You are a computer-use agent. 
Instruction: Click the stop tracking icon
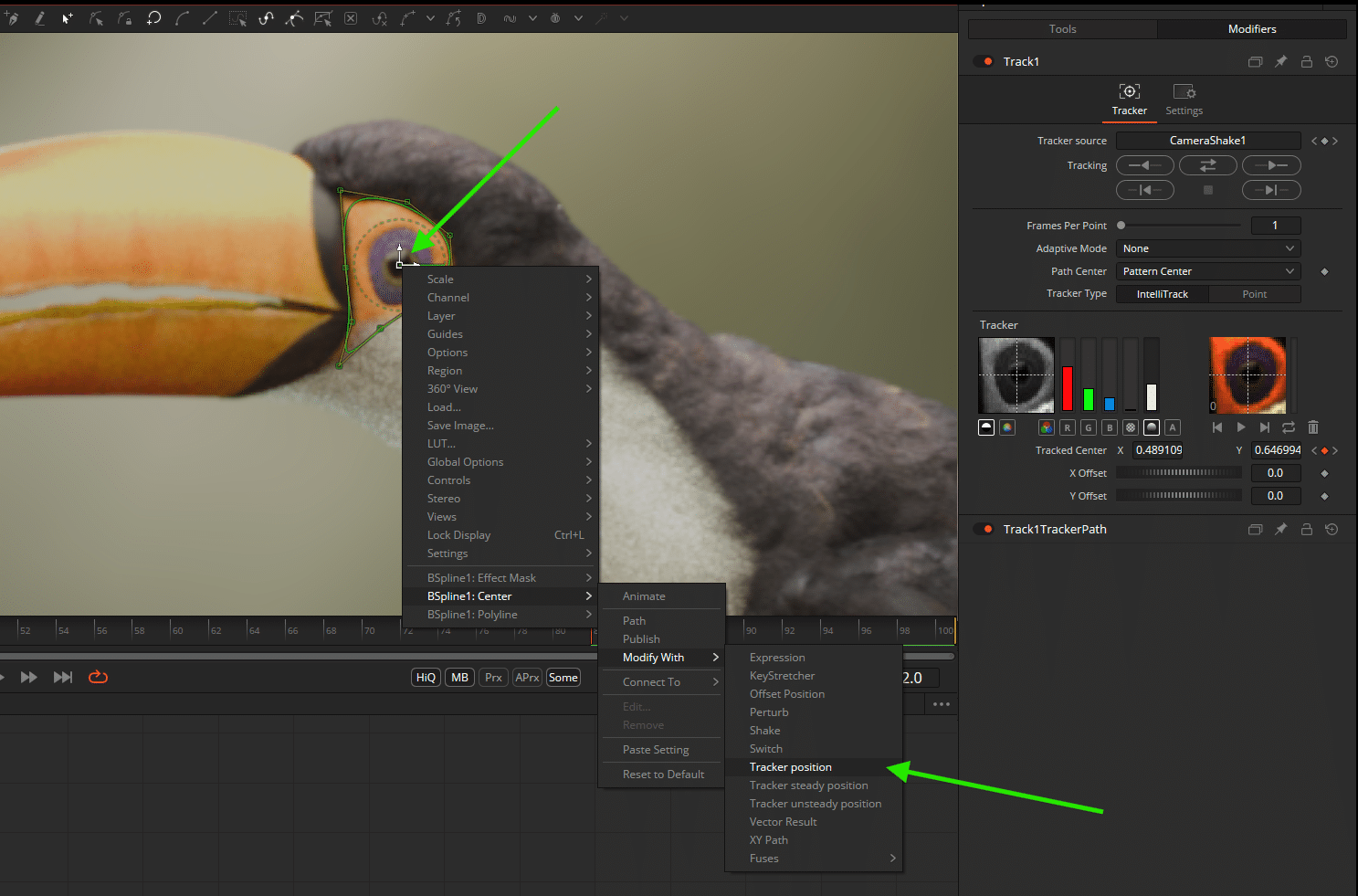click(x=1207, y=190)
